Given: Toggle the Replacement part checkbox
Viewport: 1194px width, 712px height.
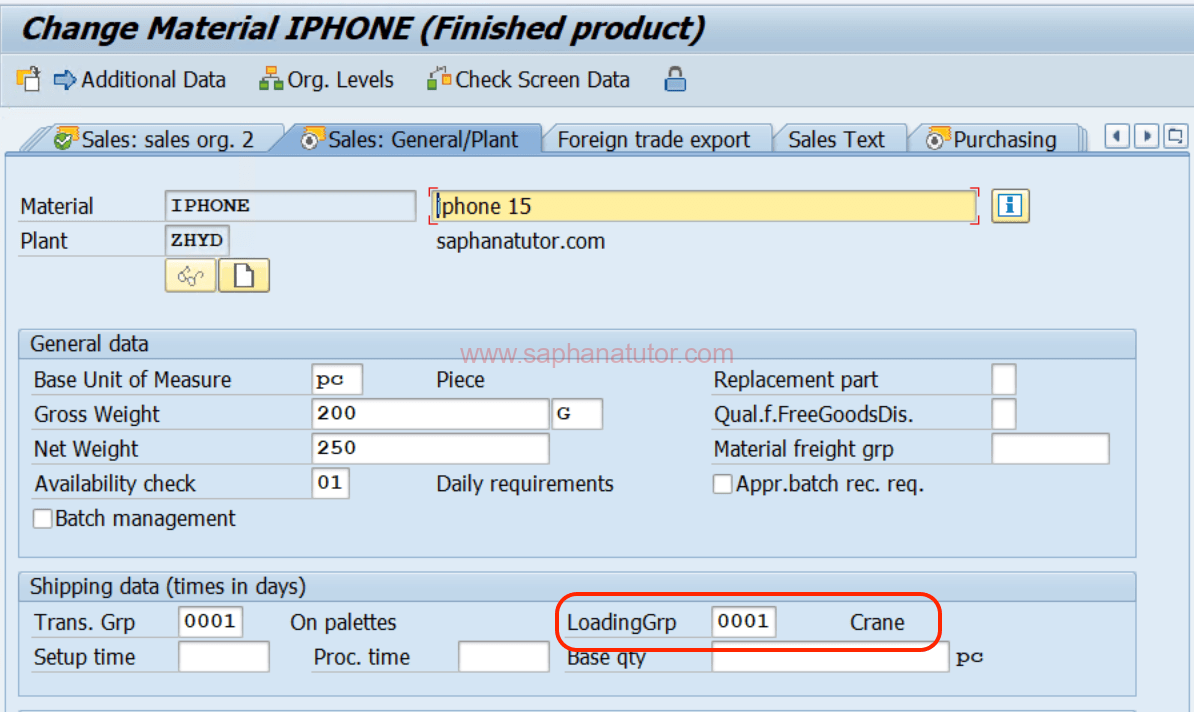Looking at the screenshot, I should pyautogui.click(x=1004, y=379).
